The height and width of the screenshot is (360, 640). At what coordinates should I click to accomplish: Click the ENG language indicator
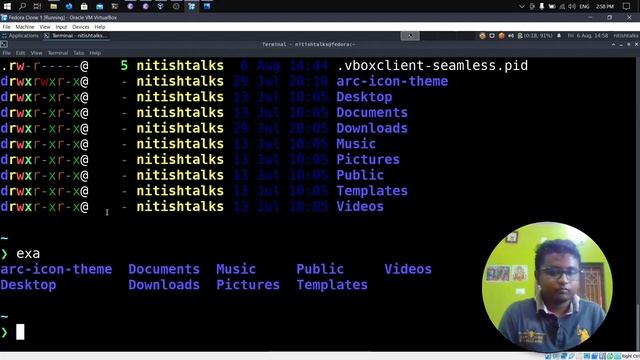584,7
